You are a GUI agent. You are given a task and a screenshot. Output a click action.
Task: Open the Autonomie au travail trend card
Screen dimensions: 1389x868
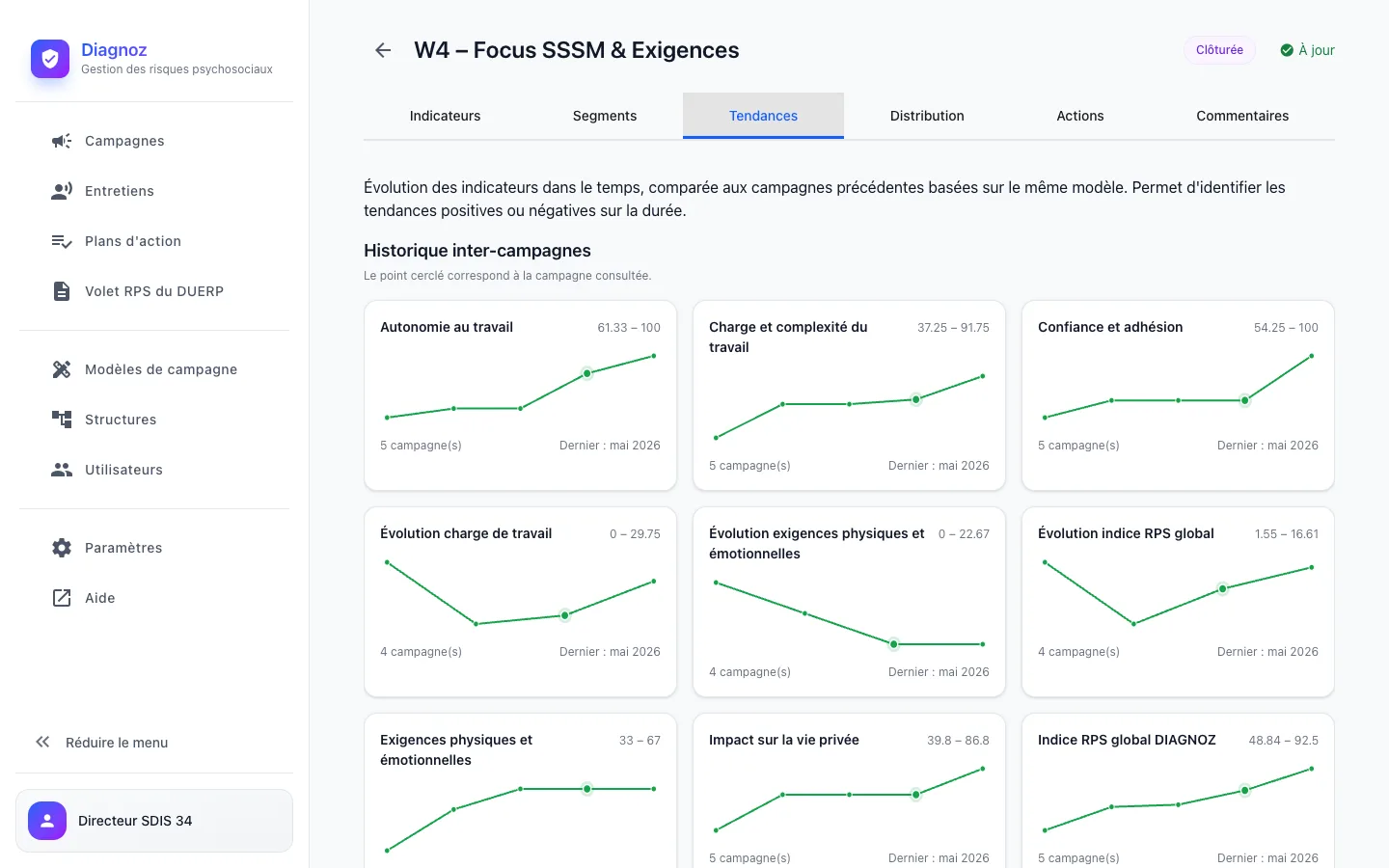click(520, 395)
